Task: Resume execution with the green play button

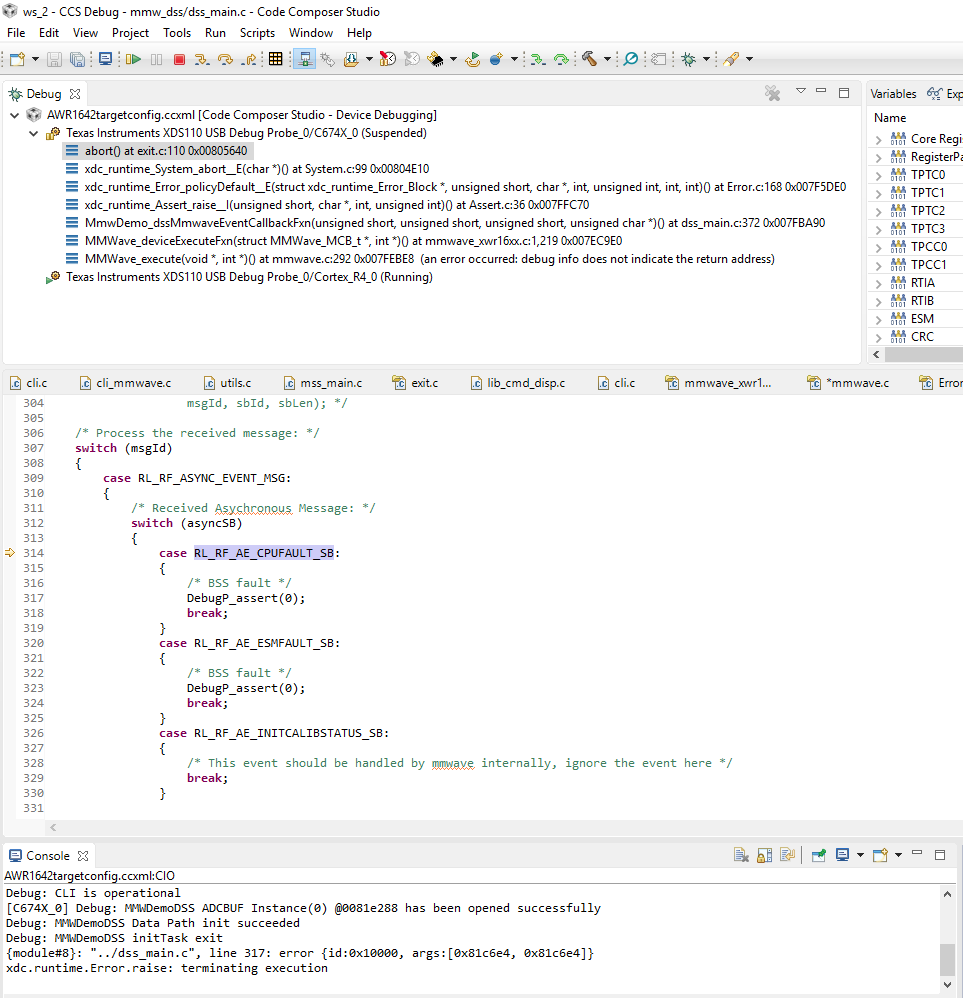Action: [133, 59]
